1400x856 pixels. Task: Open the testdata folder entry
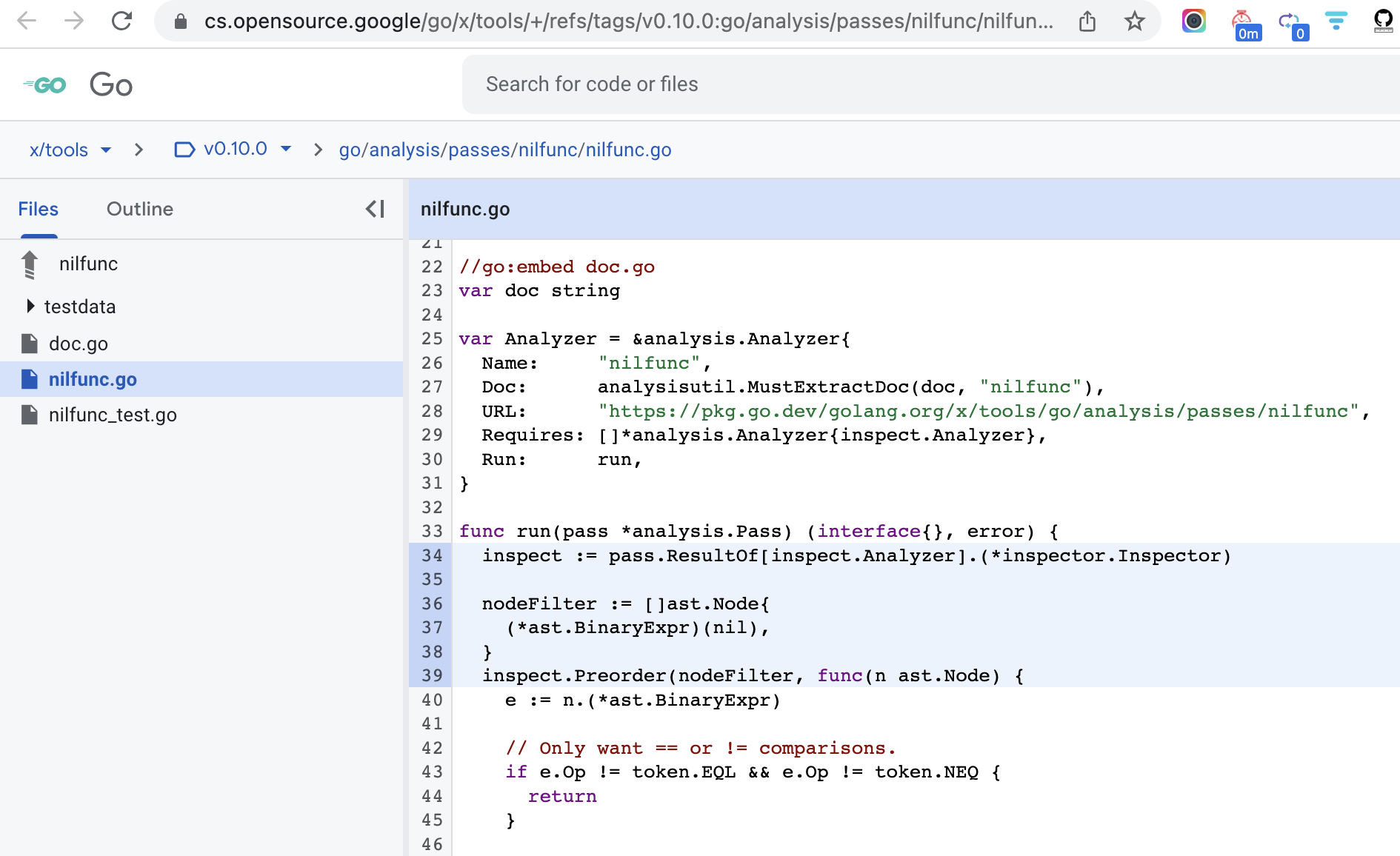80,307
